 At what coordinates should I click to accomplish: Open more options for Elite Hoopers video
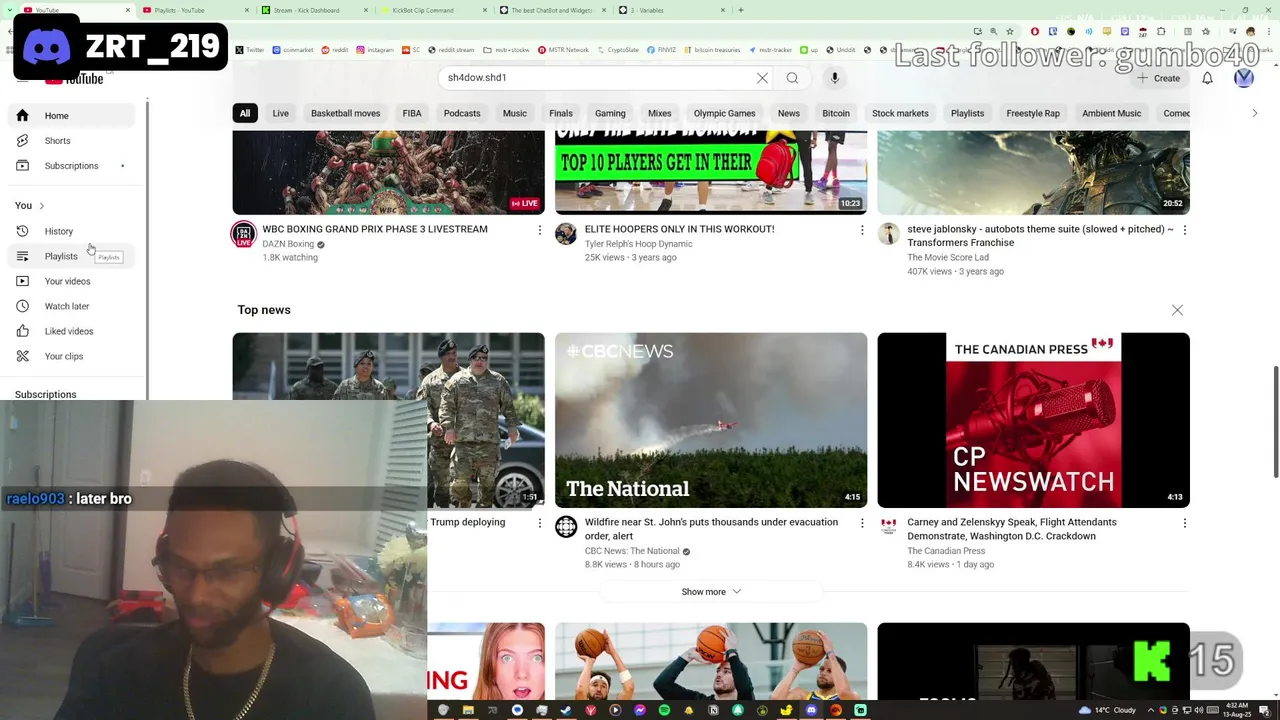coord(862,230)
